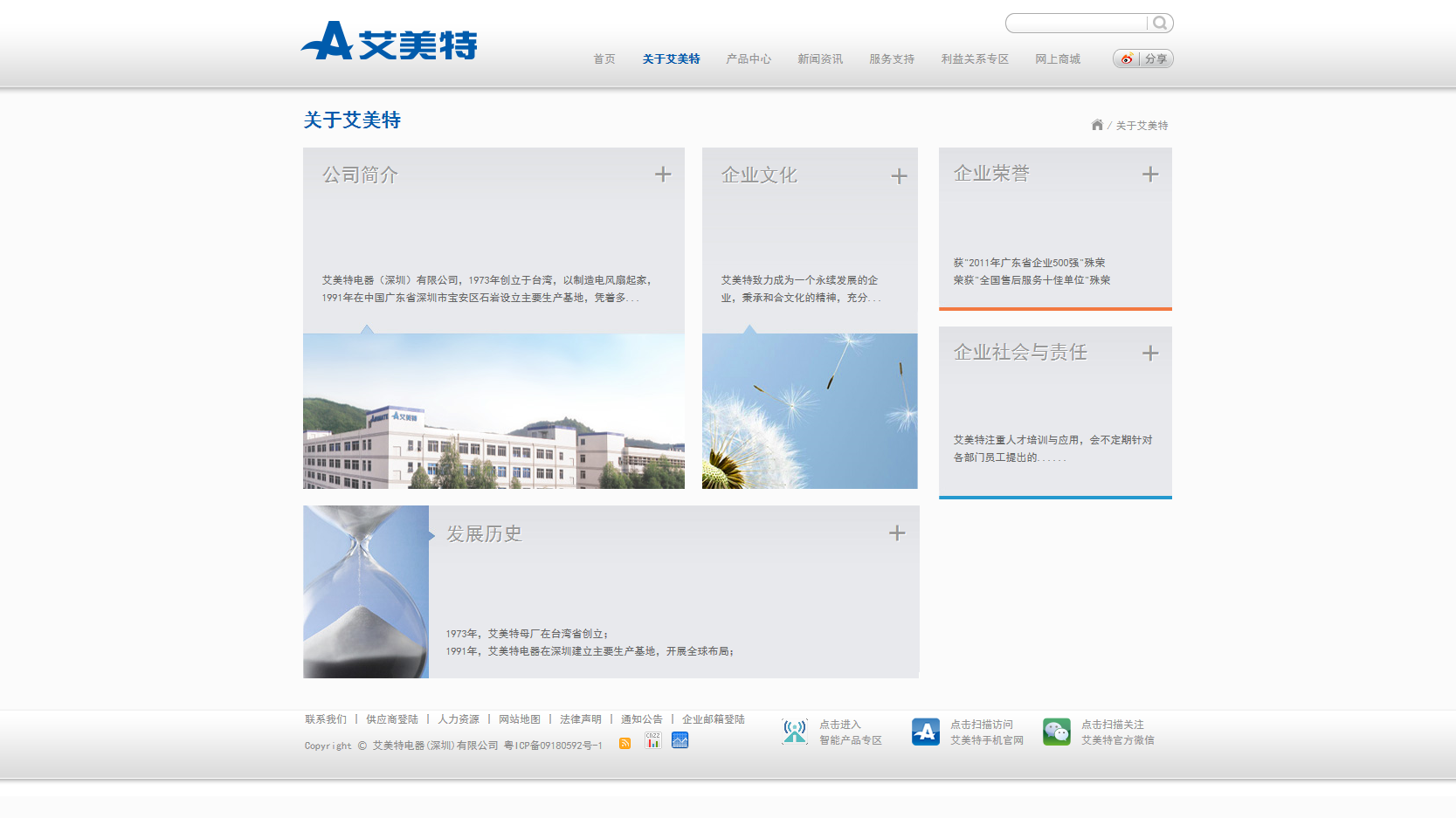Click the Sina Weibo share icon

pos(1126,58)
